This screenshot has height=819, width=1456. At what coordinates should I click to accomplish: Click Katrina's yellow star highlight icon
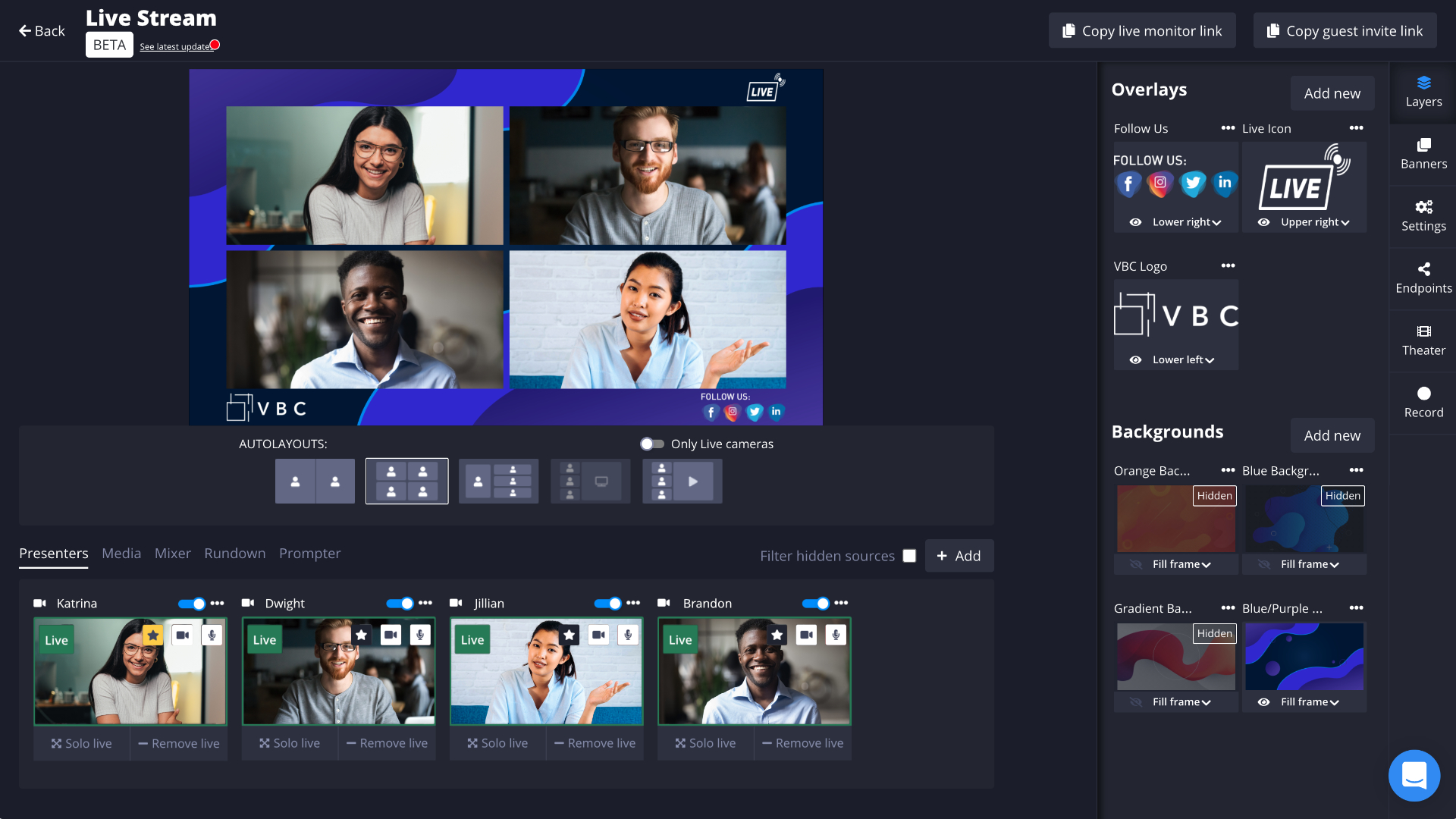pos(153,635)
